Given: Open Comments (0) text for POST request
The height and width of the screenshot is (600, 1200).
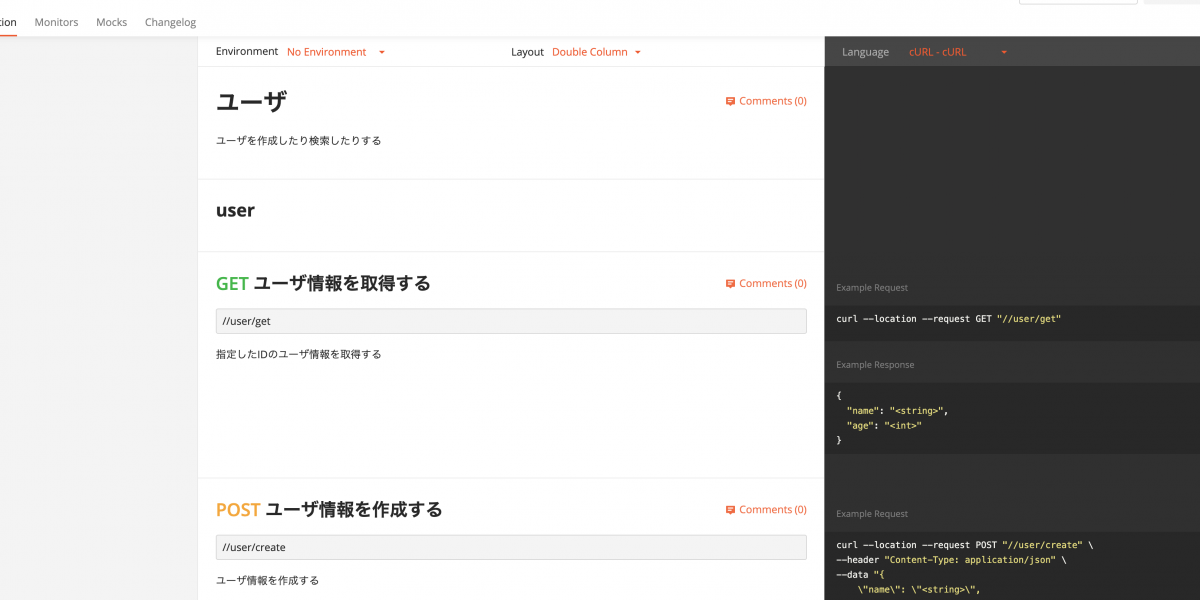Looking at the screenshot, I should click(x=773, y=510).
